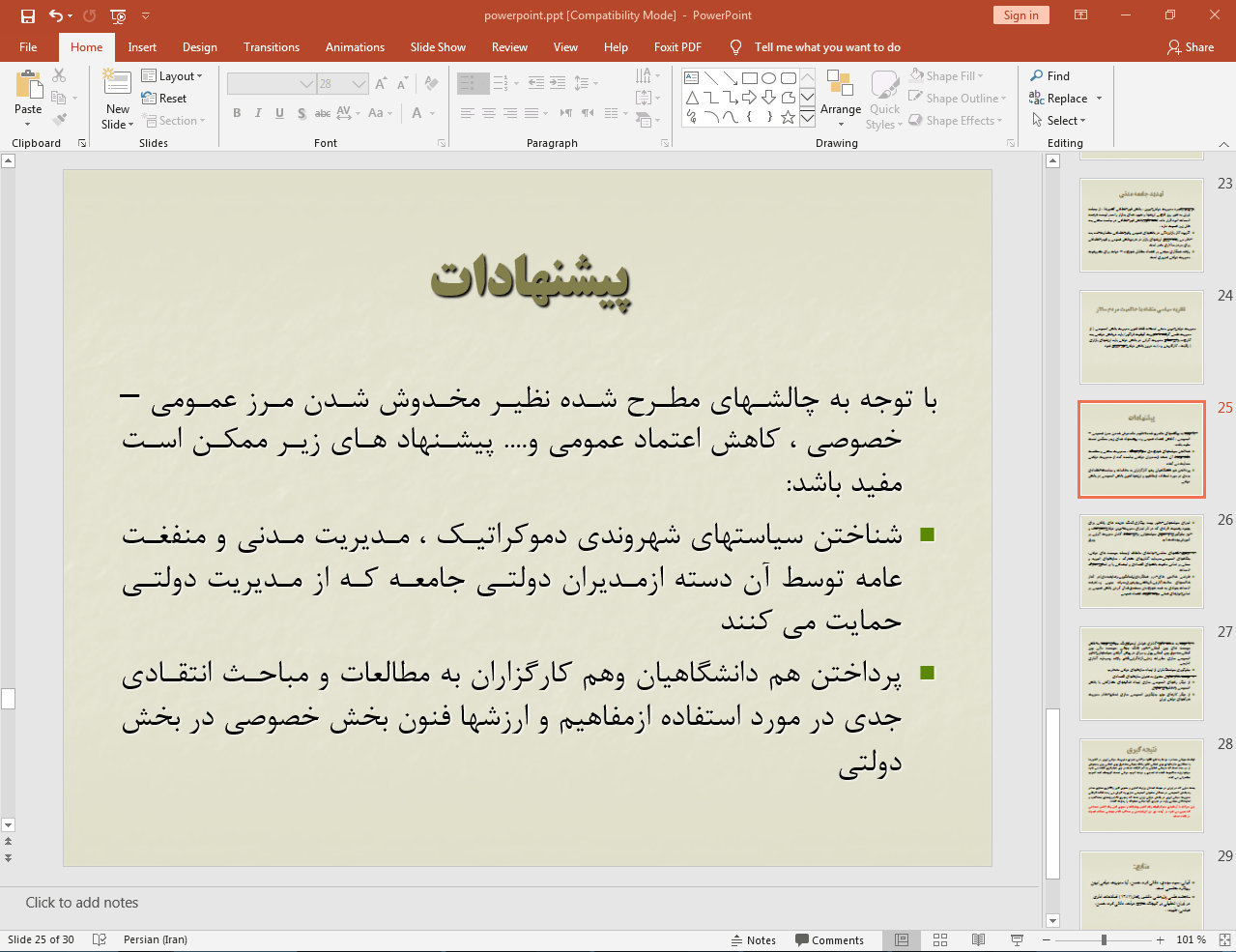Click the Text Shadow S icon

(x=302, y=113)
